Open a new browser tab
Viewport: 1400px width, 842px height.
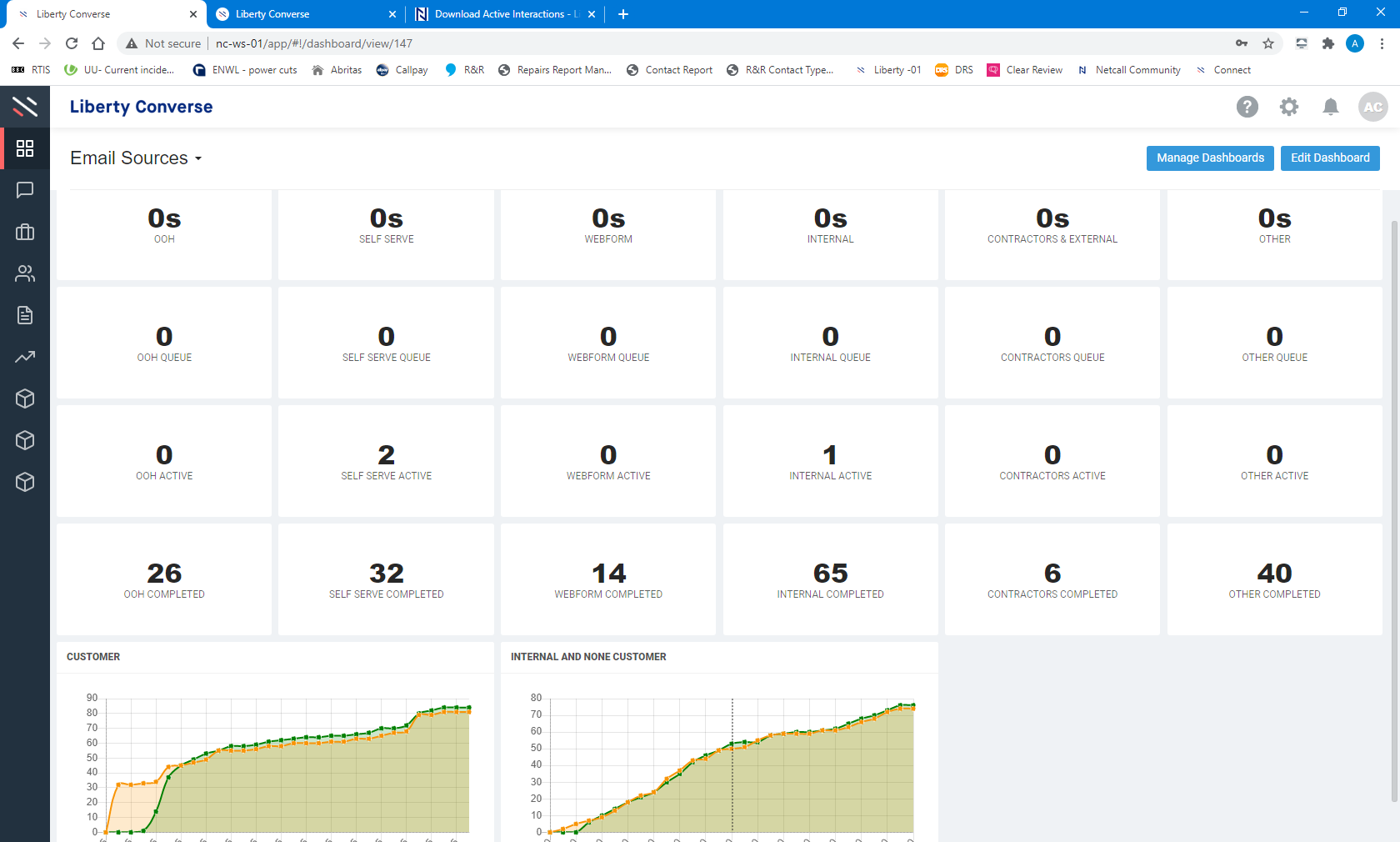623,14
